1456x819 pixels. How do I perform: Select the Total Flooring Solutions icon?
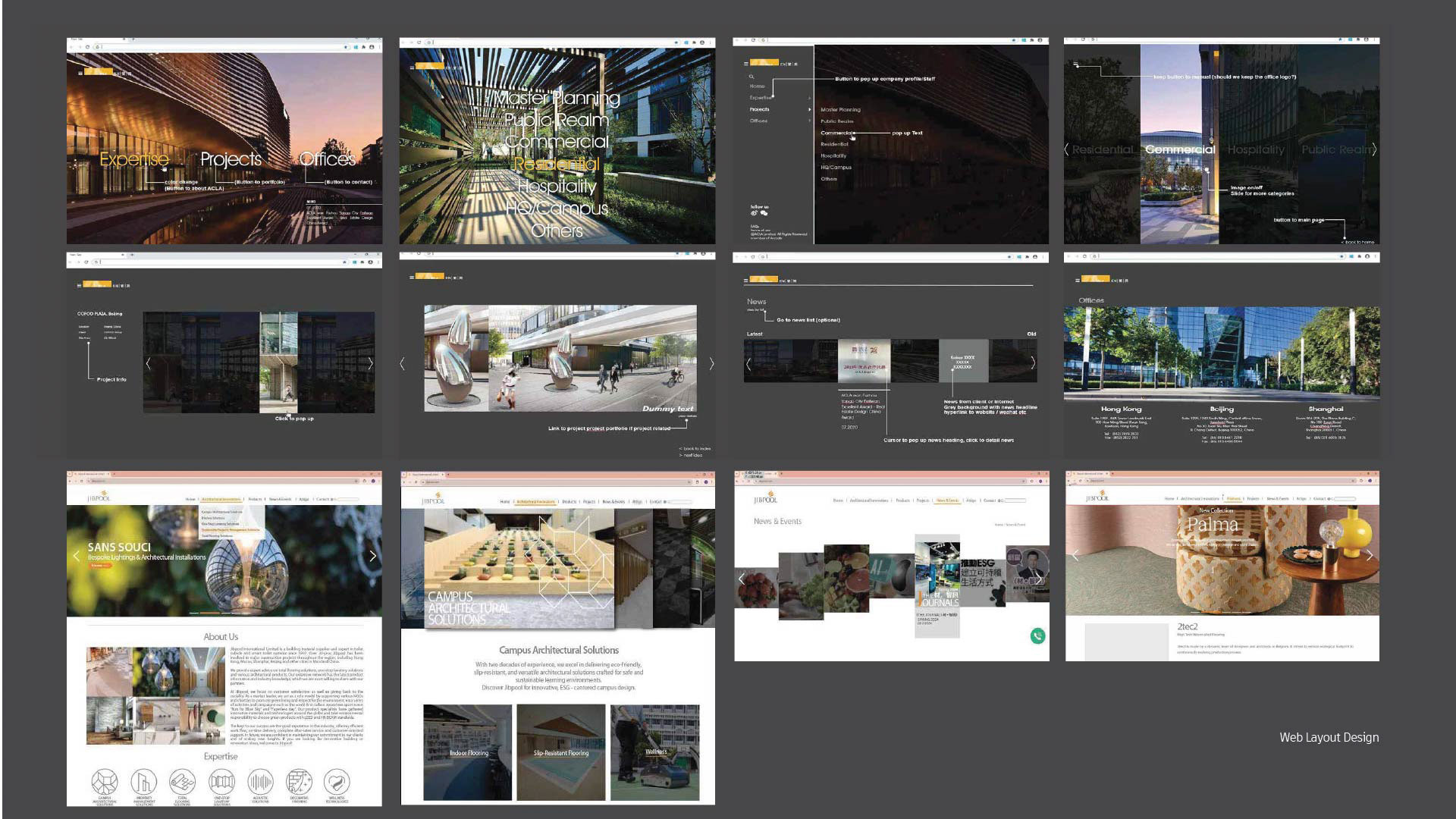[x=182, y=781]
